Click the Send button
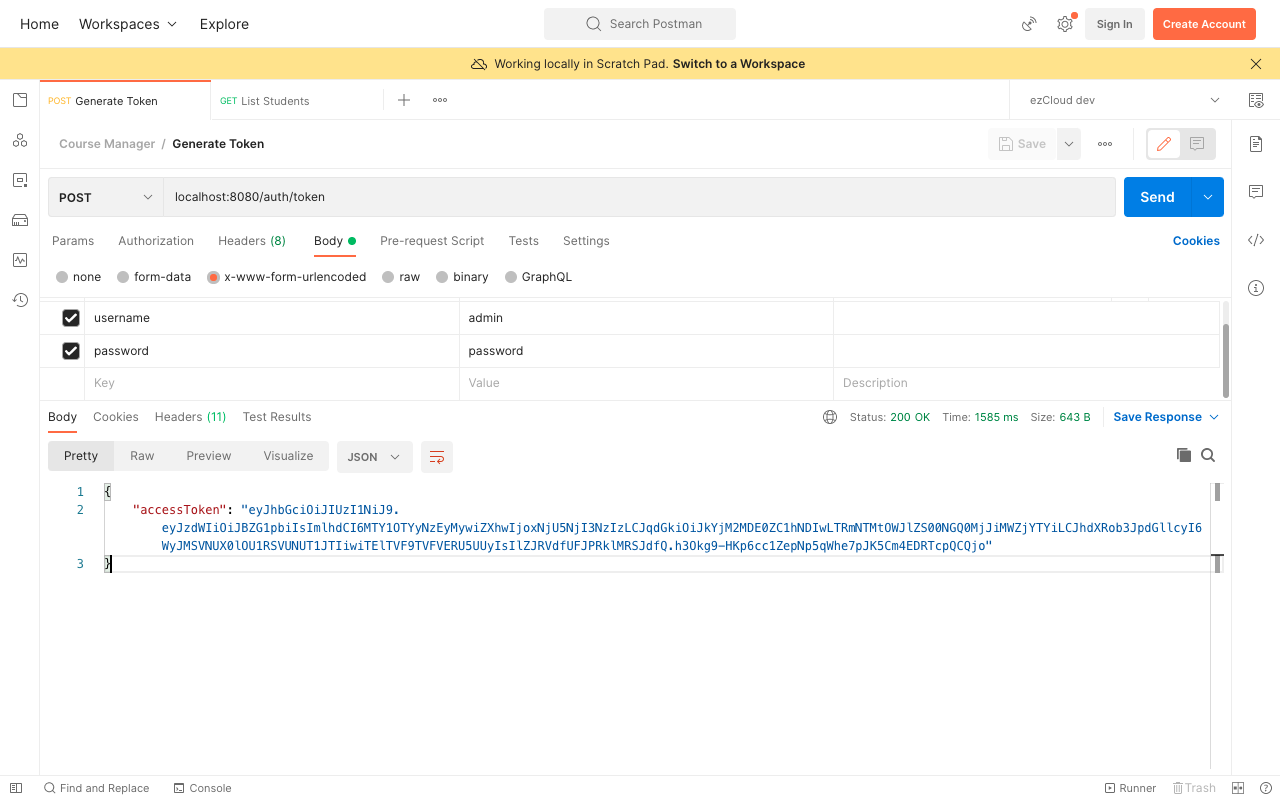The height and width of the screenshot is (800, 1280). click(x=1158, y=197)
